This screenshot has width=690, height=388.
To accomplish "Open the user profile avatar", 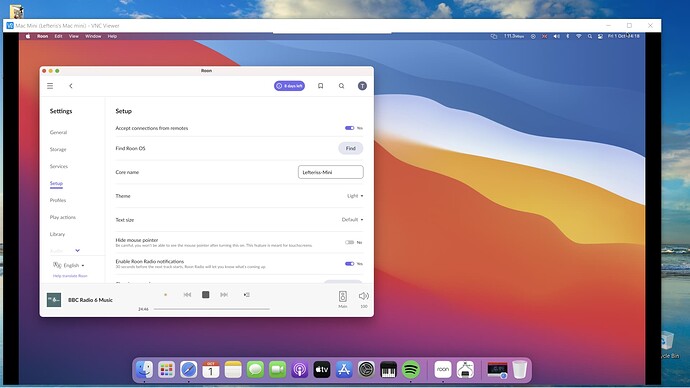I will click(362, 86).
